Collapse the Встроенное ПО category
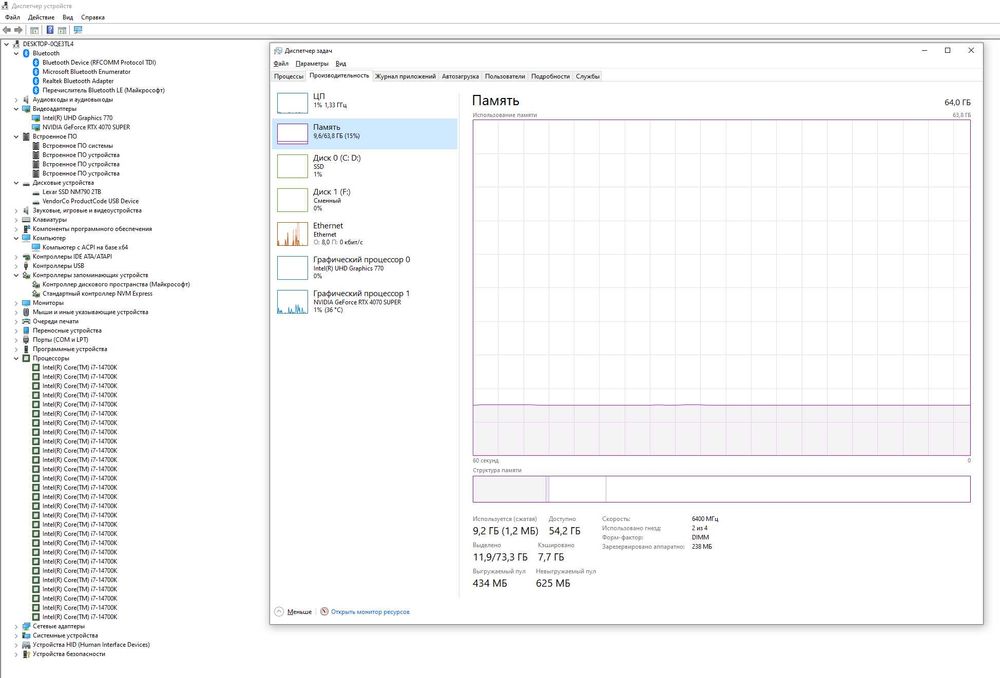 (x=16, y=136)
